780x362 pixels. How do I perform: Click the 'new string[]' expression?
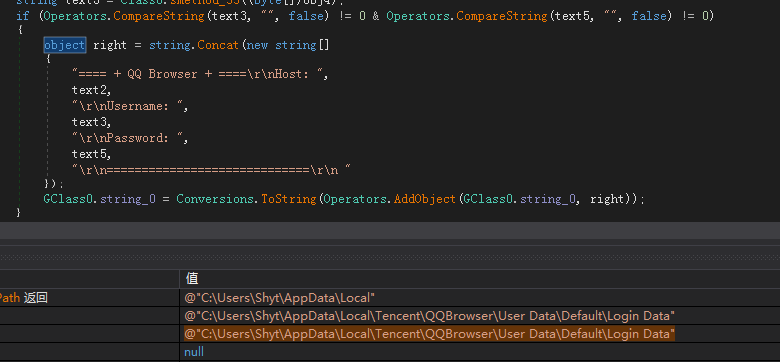288,45
